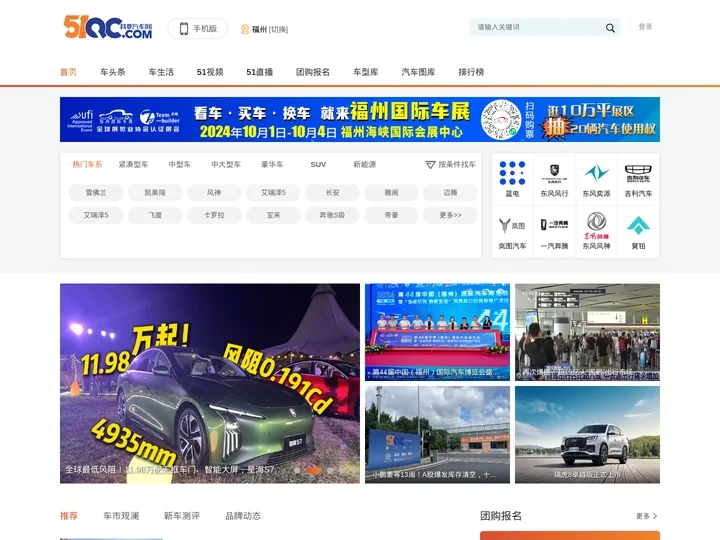Select the 新能源 tab

click(365, 164)
